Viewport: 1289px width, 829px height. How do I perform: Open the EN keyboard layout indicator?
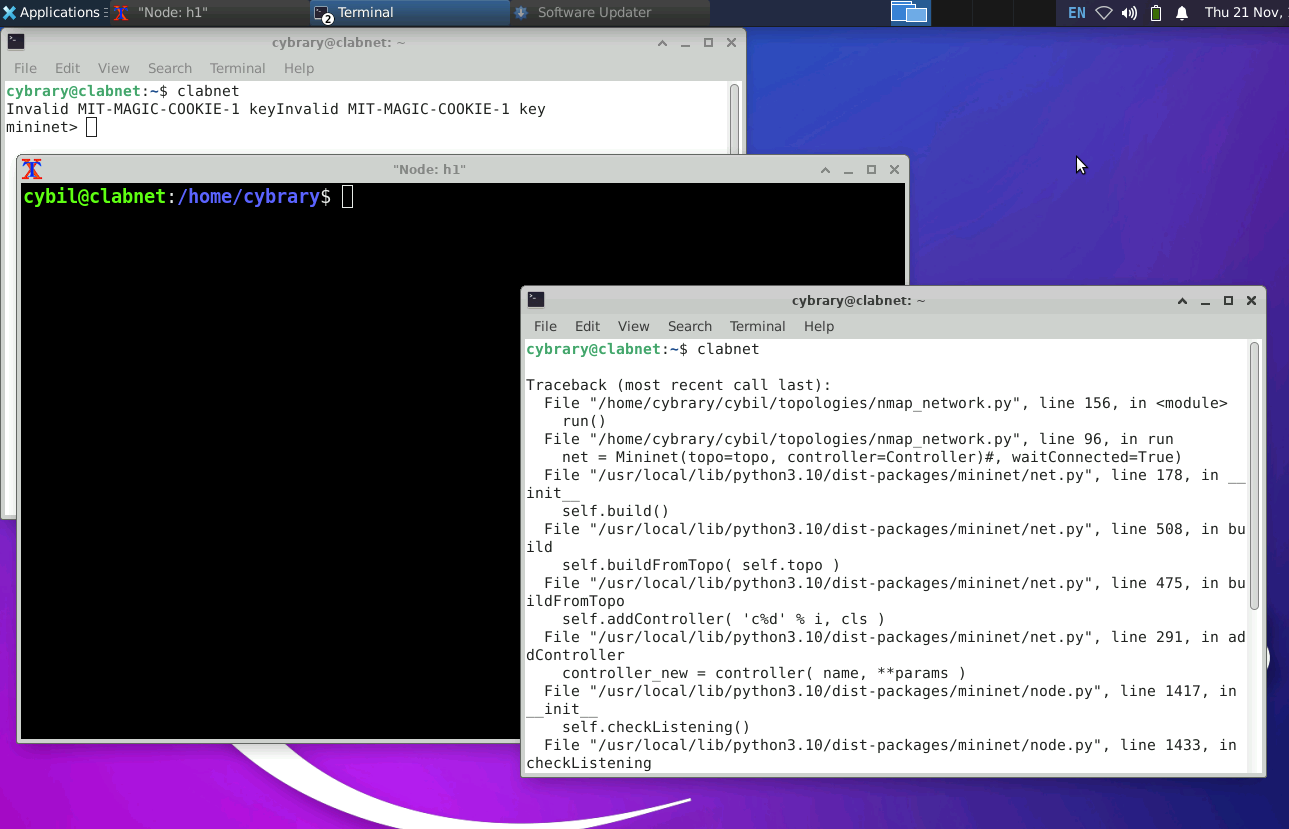1076,13
